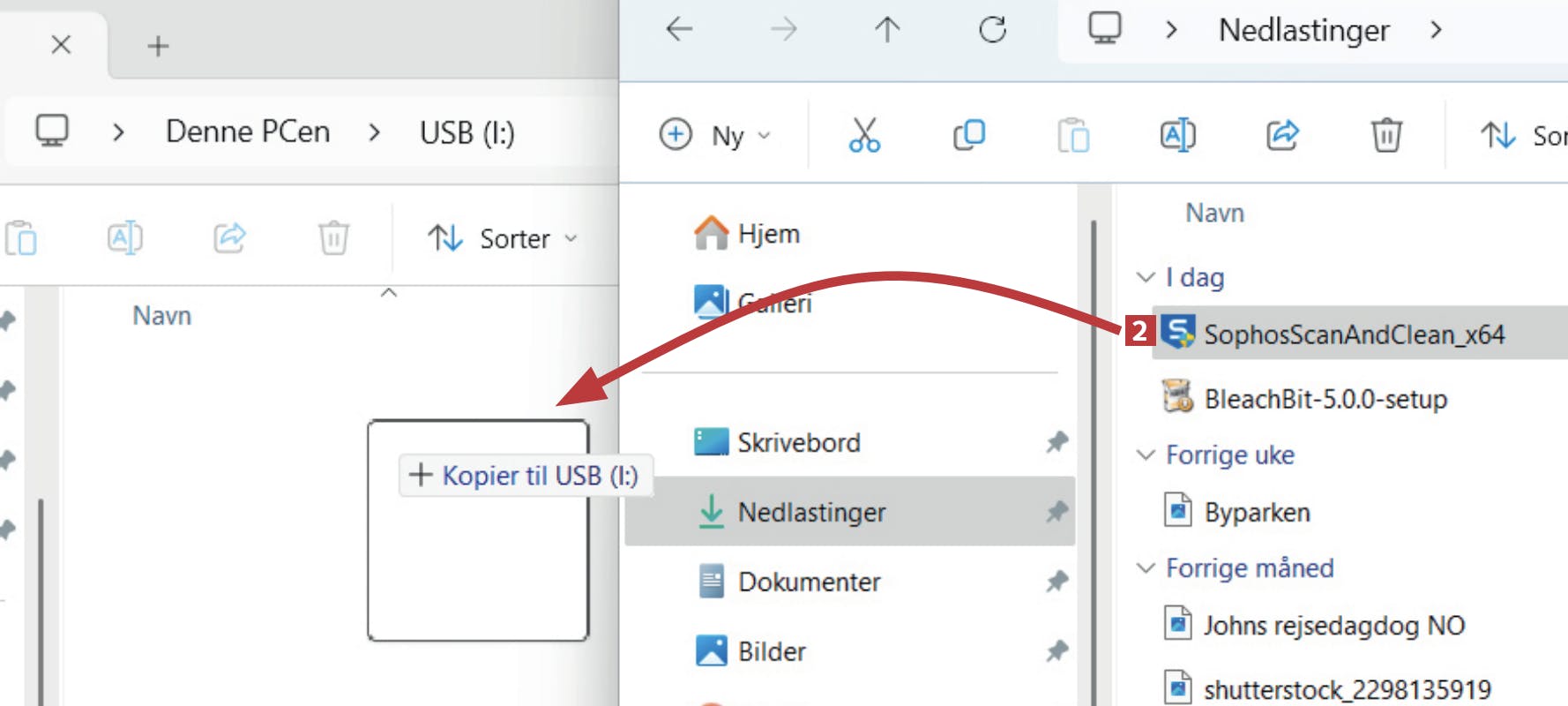Click the Copy icon in the Nedlastinger toolbar
Viewport: 1568px width, 706px height.
pyautogui.click(x=968, y=135)
